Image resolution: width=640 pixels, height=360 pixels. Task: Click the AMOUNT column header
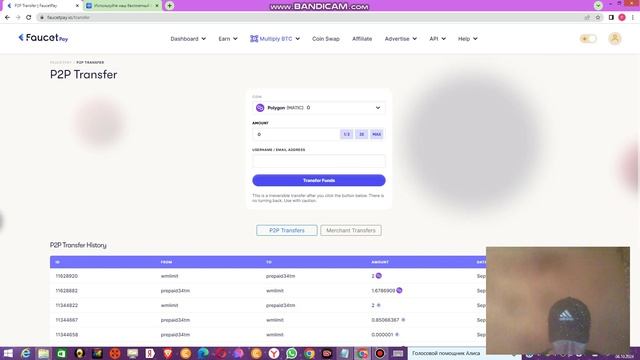(x=380, y=262)
